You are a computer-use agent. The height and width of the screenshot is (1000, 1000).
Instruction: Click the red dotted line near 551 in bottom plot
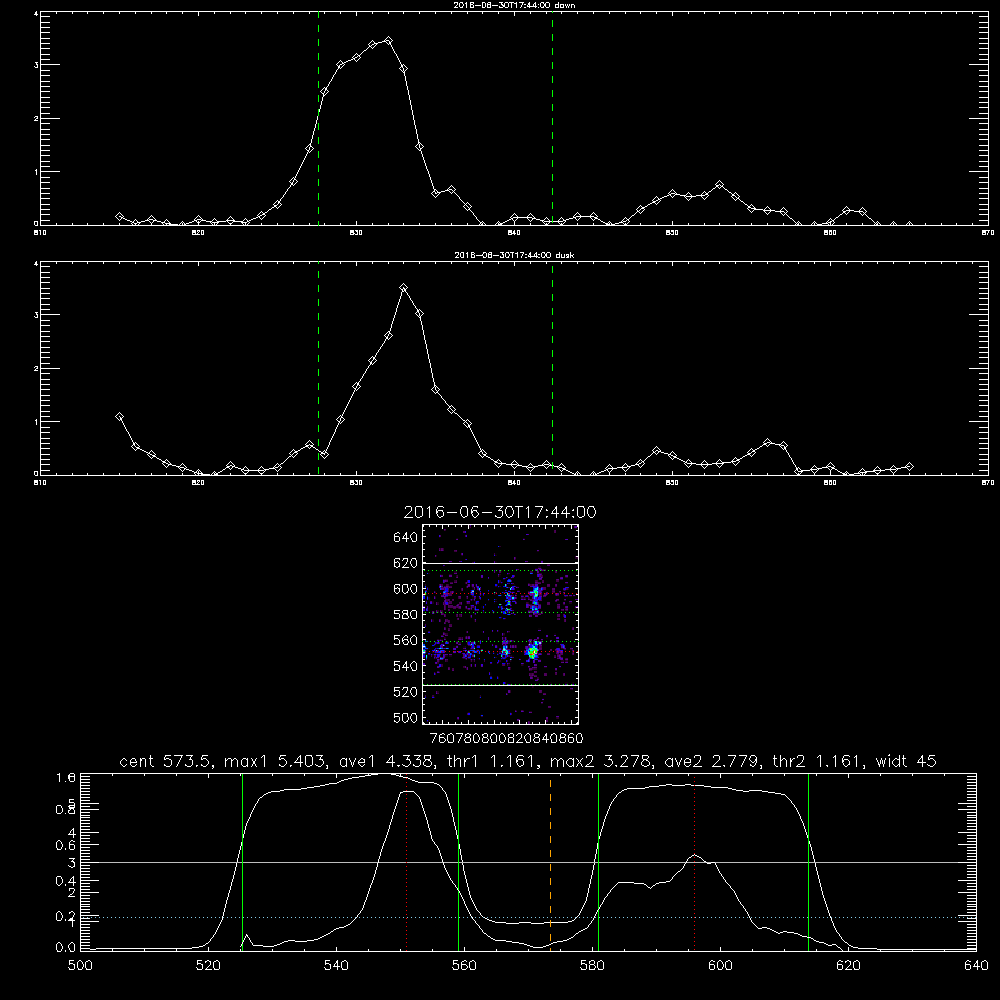click(x=406, y=862)
